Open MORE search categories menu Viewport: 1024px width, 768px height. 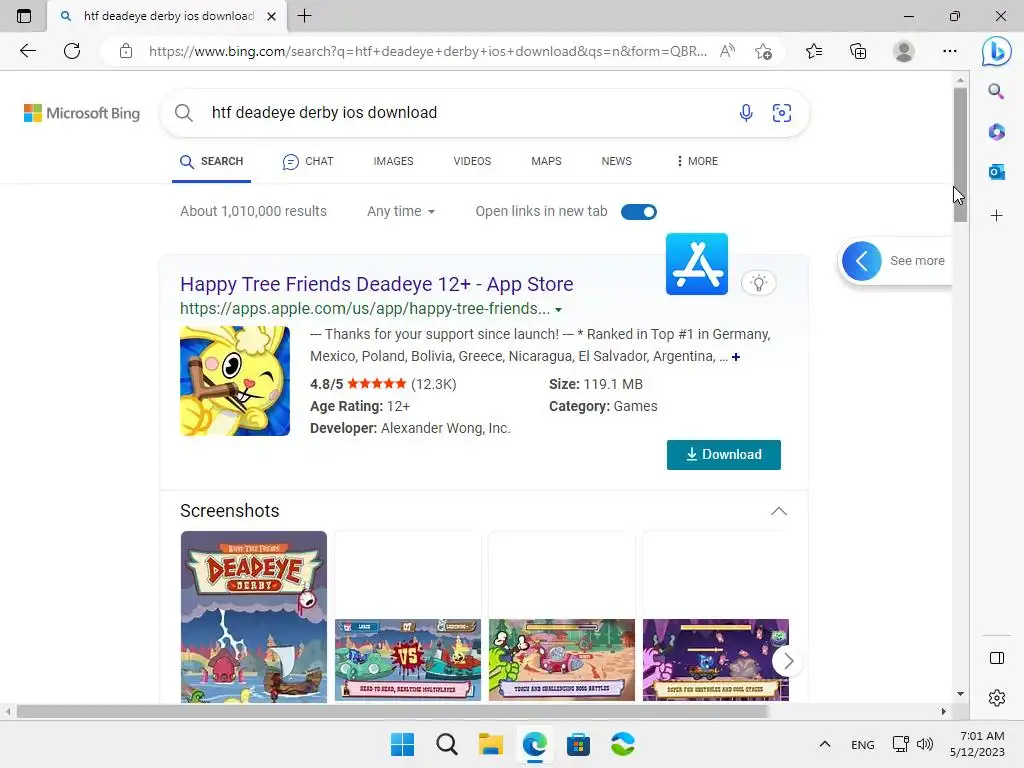[697, 161]
